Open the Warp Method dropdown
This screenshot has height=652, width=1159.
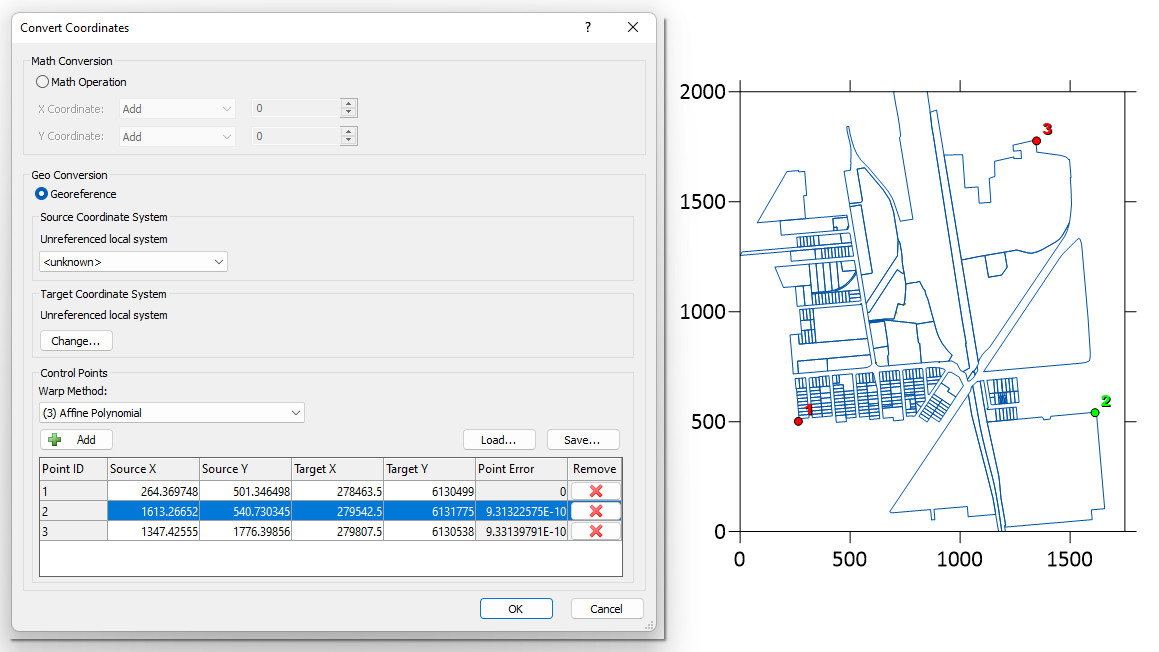click(x=170, y=412)
